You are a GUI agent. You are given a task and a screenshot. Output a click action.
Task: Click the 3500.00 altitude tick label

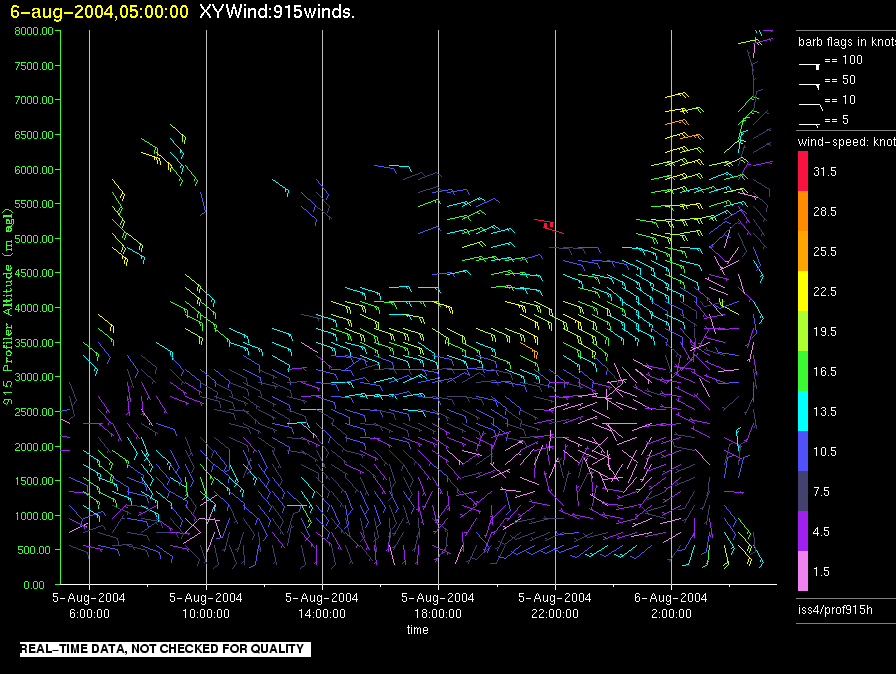coord(34,343)
